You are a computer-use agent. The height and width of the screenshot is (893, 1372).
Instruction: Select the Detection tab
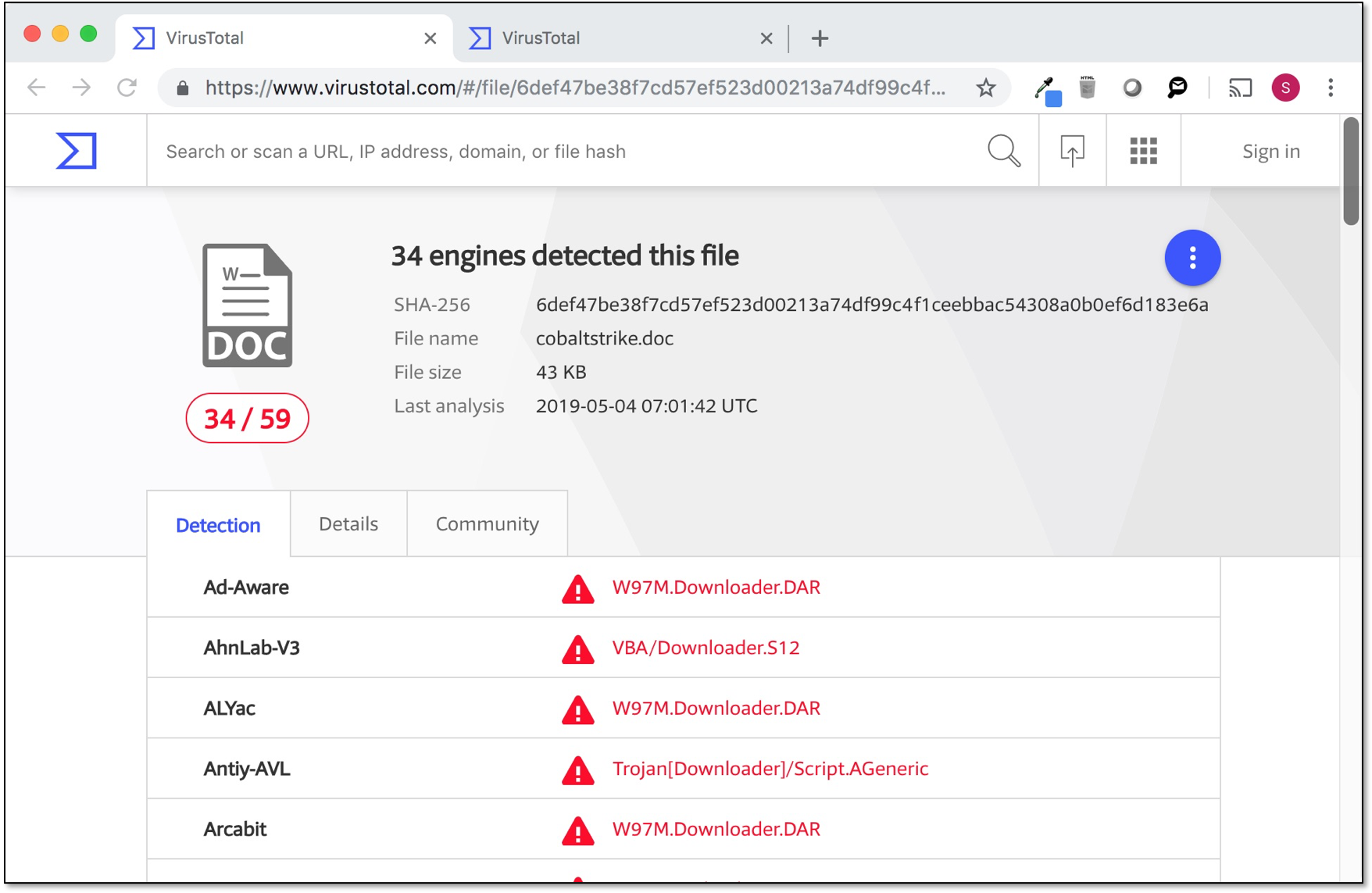(218, 525)
